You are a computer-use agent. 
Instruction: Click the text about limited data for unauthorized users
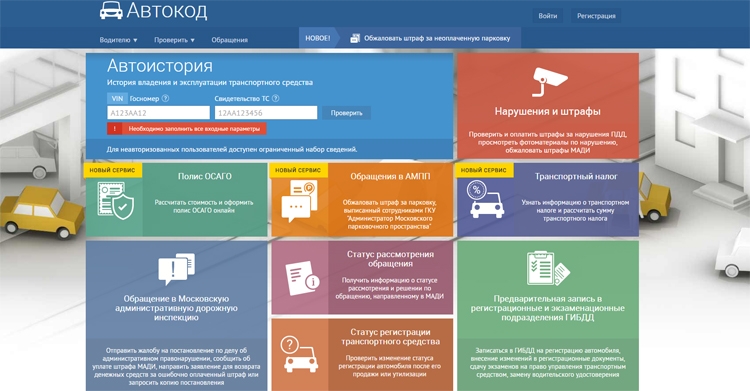232,149
